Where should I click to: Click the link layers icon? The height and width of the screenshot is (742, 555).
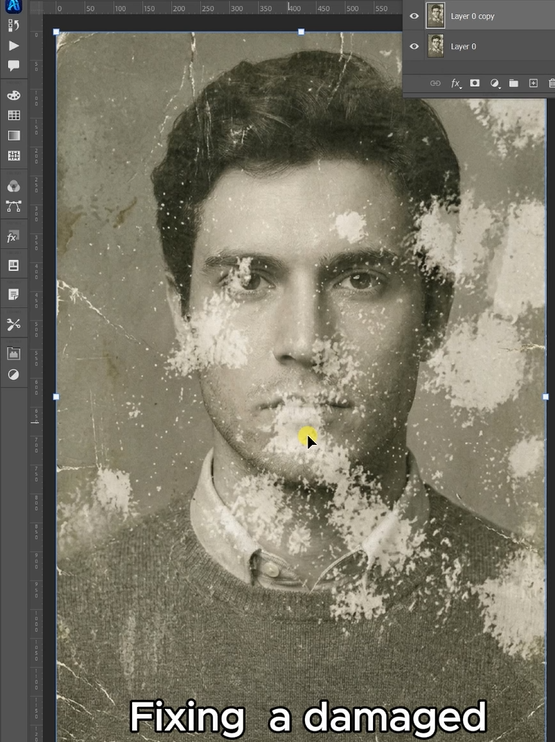(435, 83)
